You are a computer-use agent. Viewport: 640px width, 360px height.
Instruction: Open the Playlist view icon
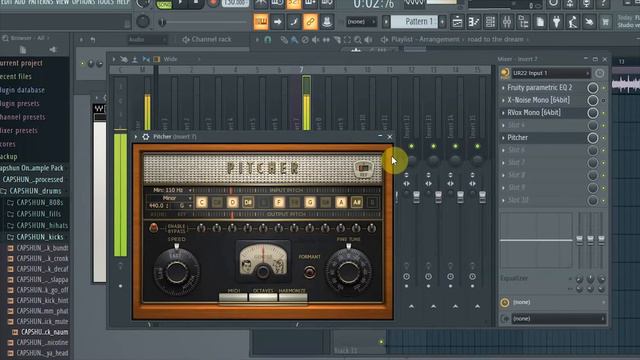click(x=458, y=22)
